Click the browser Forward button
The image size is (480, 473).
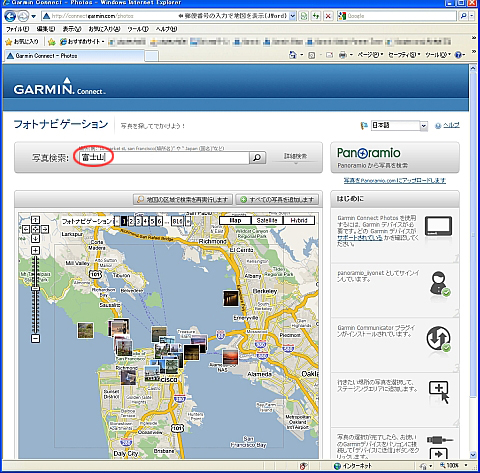pos(23,16)
